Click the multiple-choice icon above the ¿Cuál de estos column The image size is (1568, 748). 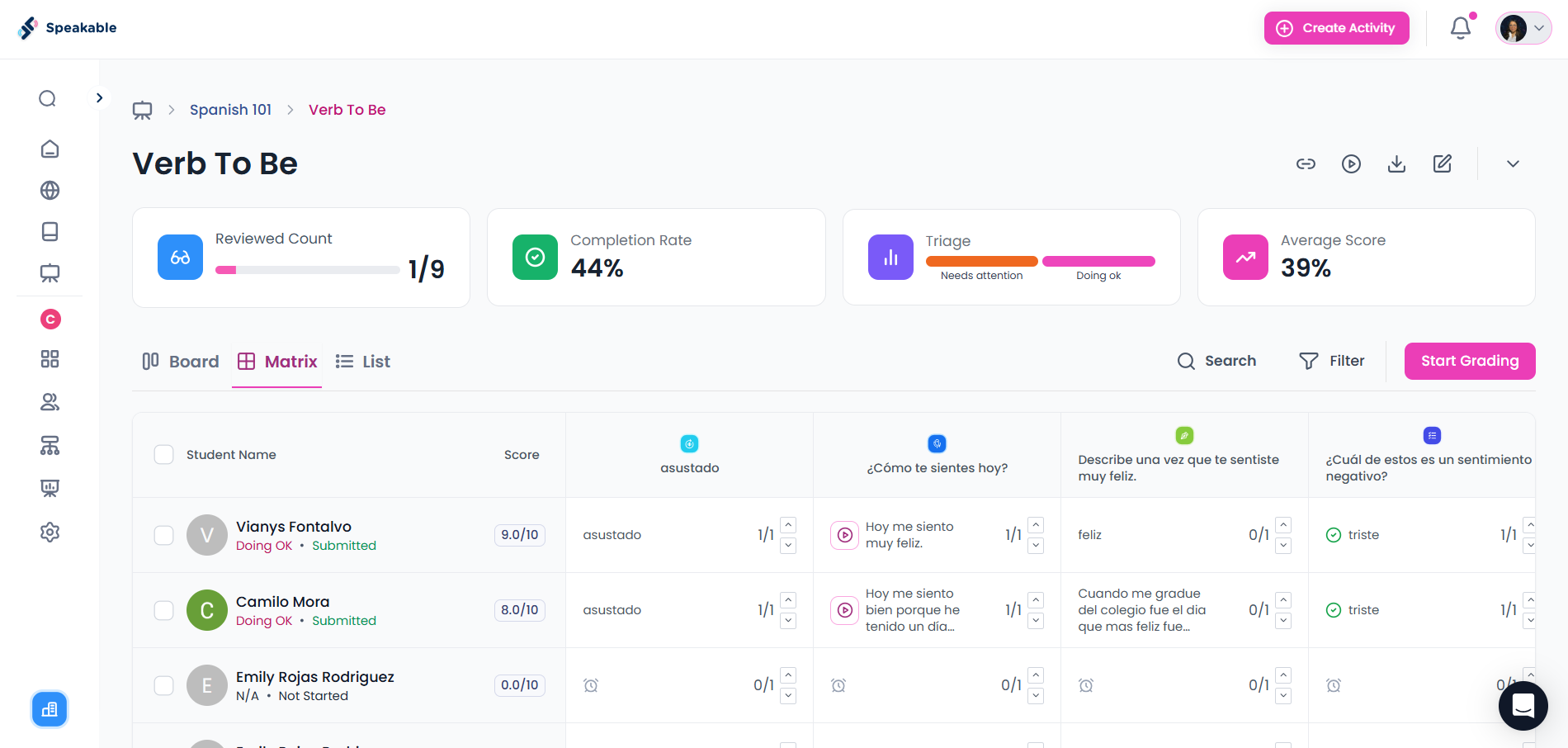click(x=1432, y=435)
